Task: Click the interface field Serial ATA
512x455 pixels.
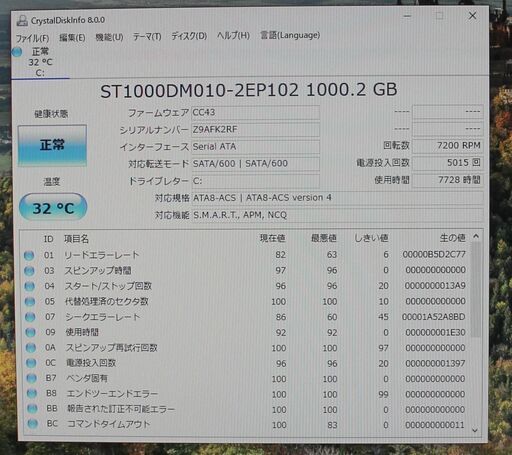Action: [256, 147]
